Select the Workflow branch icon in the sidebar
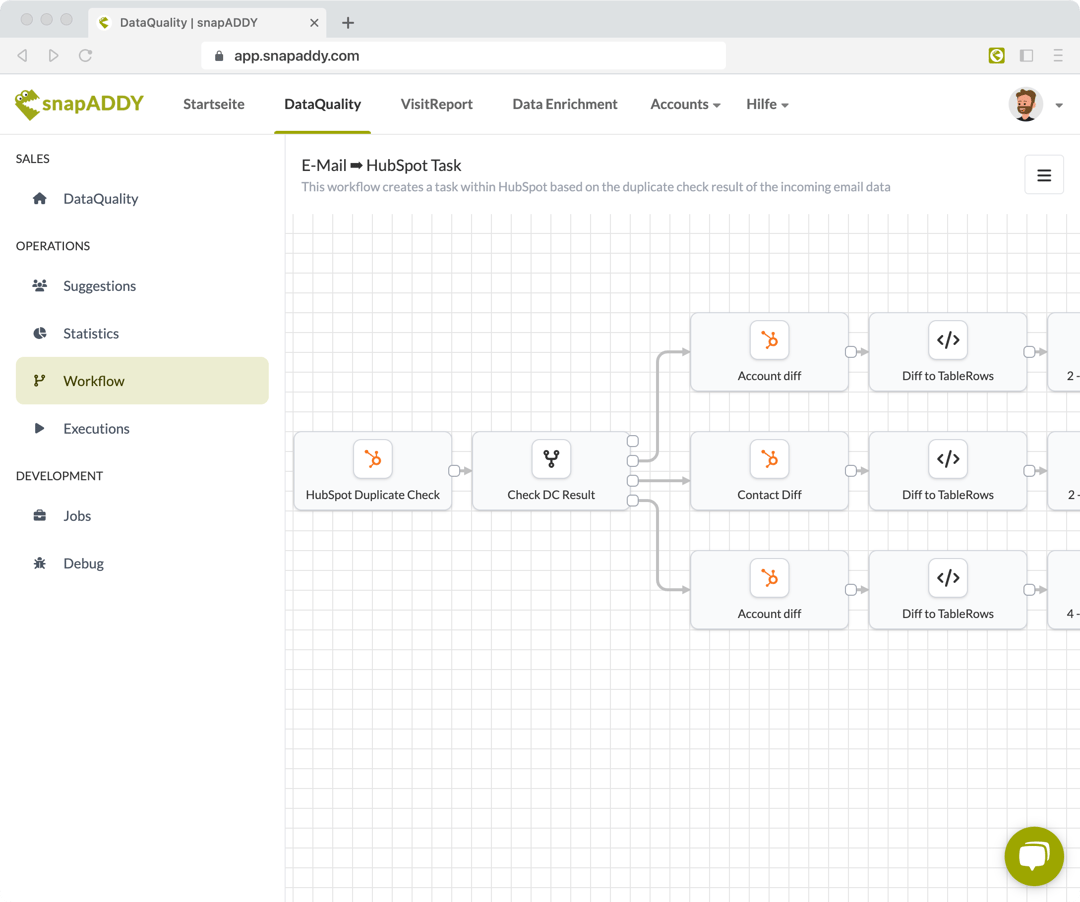 39,381
